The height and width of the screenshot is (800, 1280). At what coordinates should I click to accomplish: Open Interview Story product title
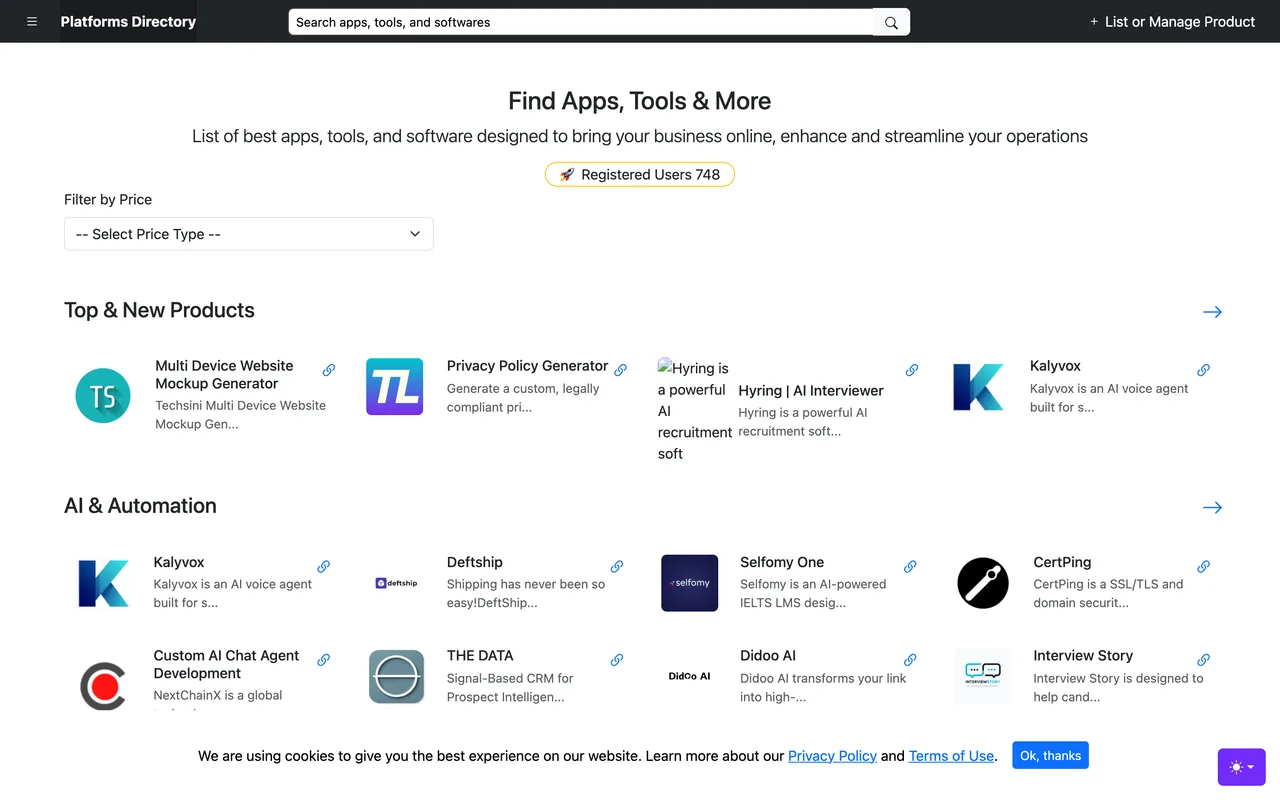pos(1083,656)
